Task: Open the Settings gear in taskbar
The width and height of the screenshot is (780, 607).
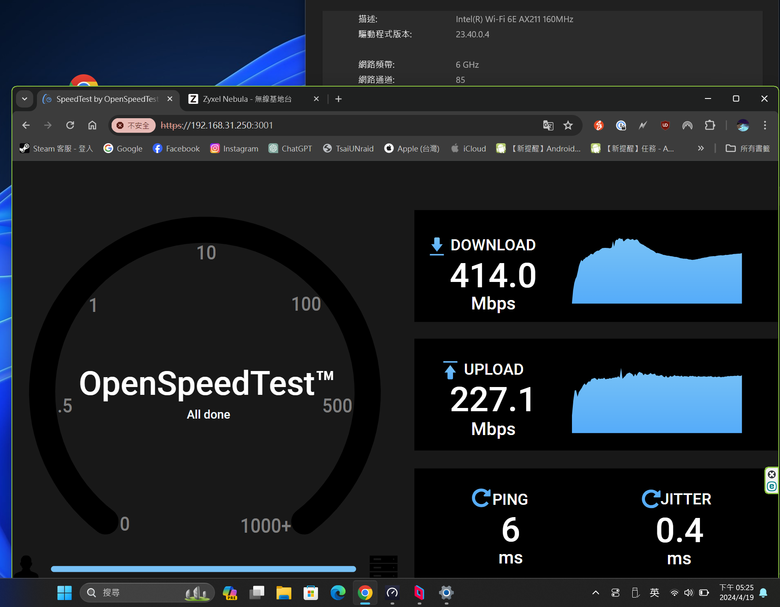Action: 446,593
